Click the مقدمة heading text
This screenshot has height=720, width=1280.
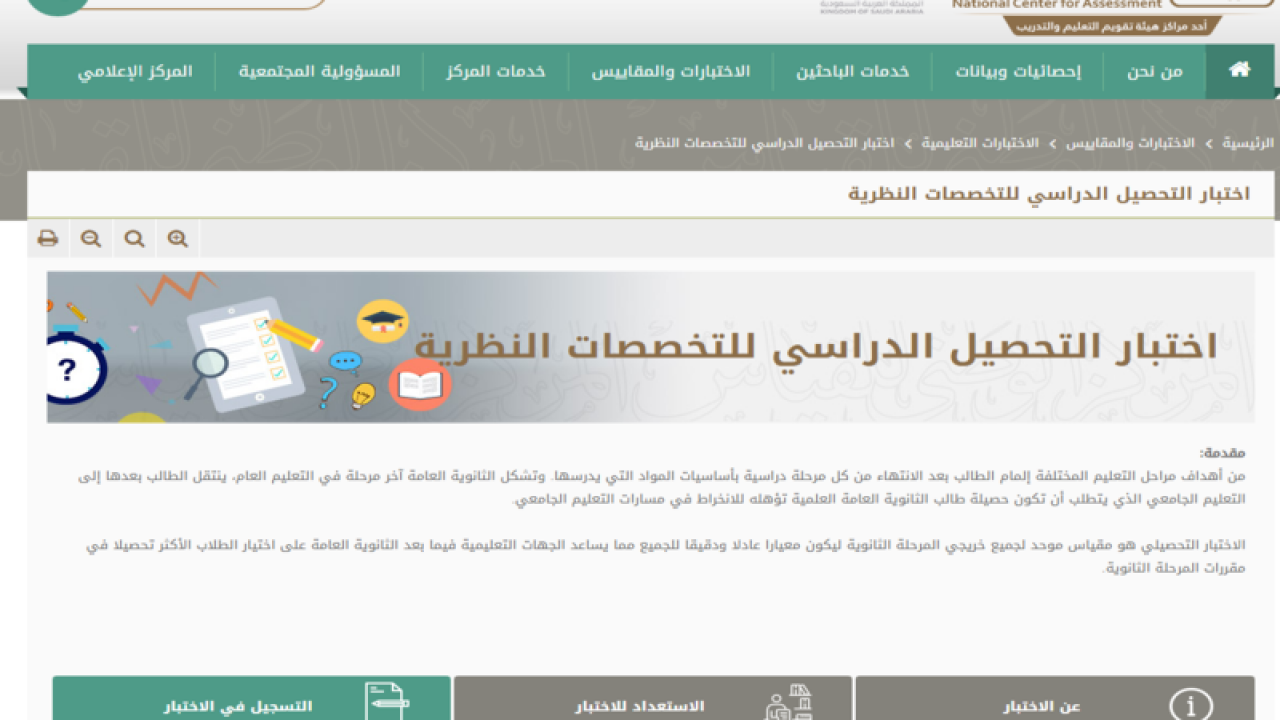point(1222,453)
